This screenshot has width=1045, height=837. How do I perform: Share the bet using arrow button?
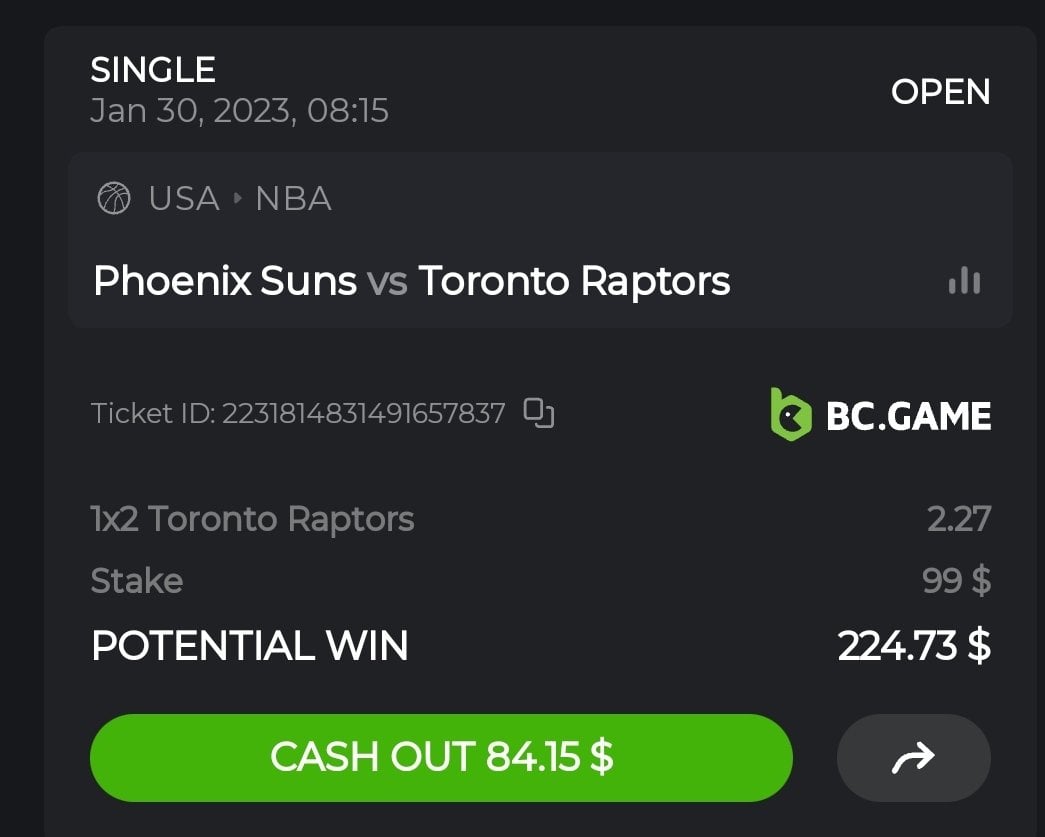[913, 758]
